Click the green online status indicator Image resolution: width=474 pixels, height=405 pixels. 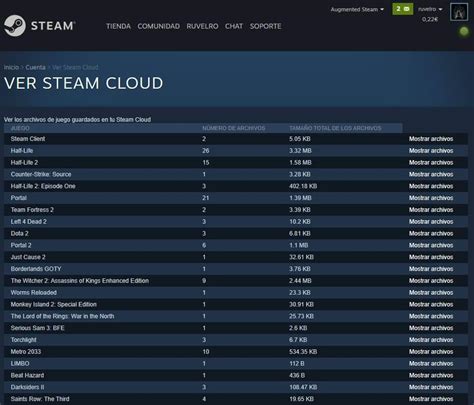[464, 32]
